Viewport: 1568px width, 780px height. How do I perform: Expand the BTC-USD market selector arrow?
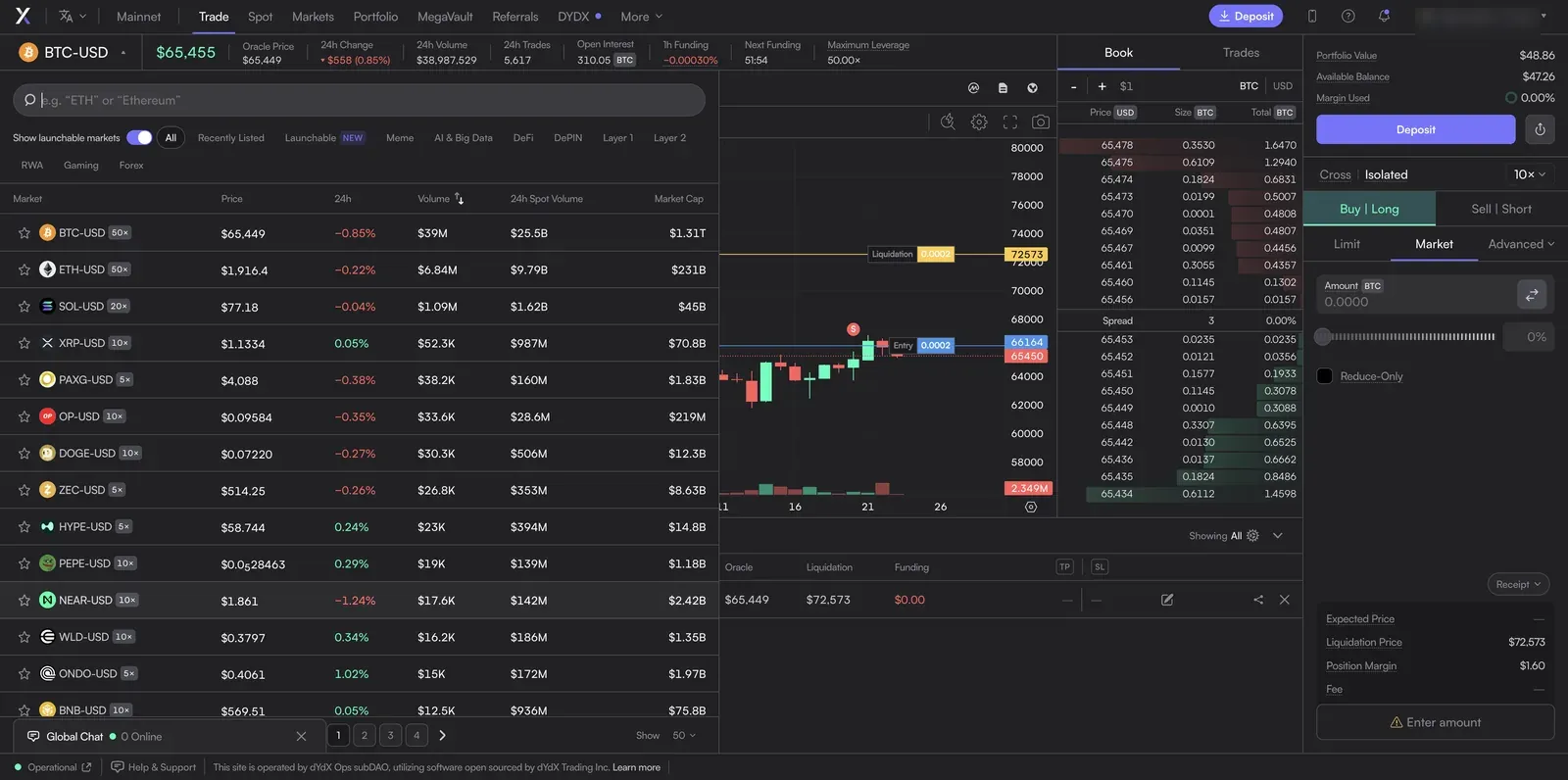pyautogui.click(x=123, y=53)
